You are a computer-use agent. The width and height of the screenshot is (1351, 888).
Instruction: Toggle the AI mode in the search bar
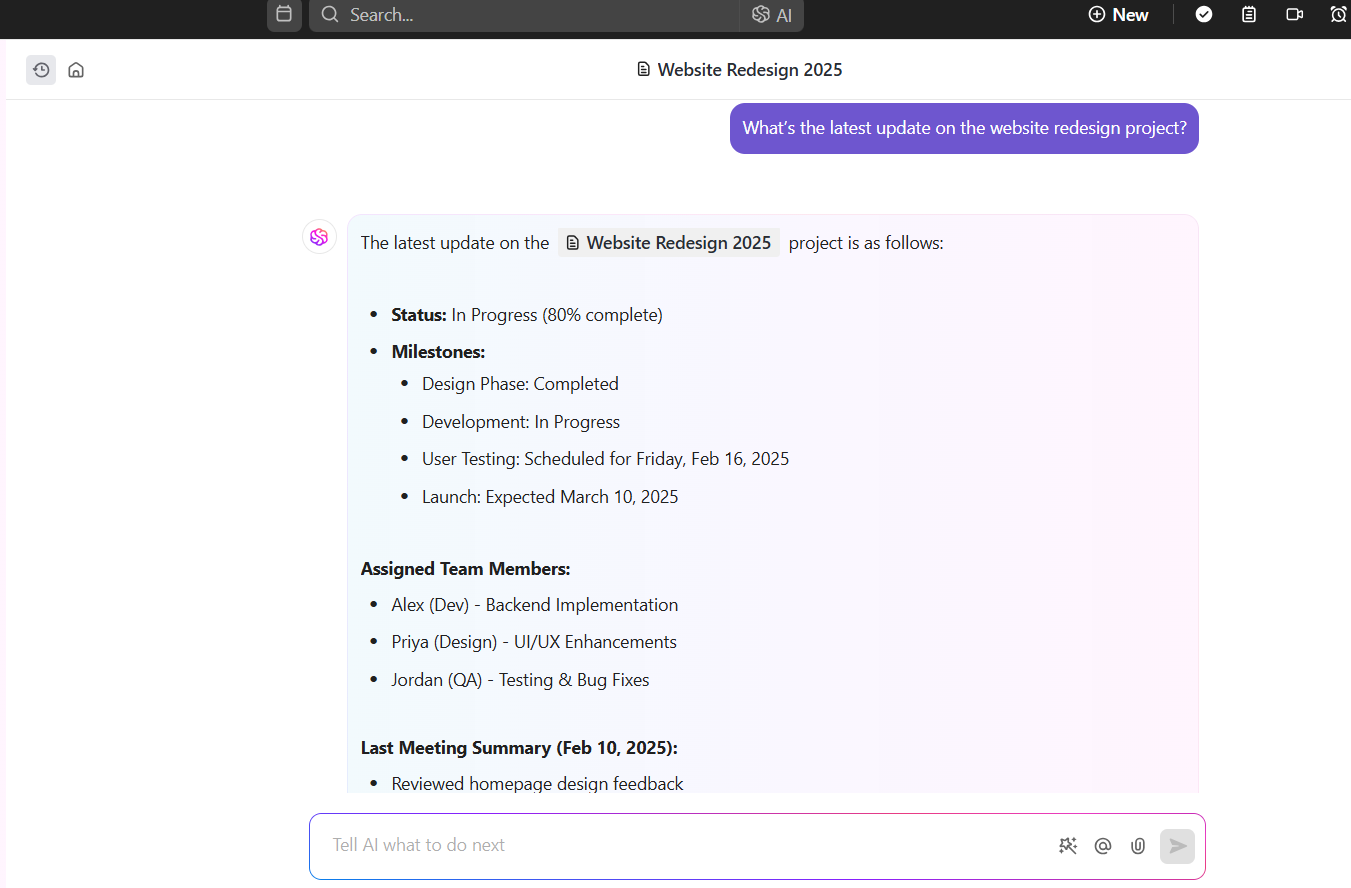tap(771, 15)
